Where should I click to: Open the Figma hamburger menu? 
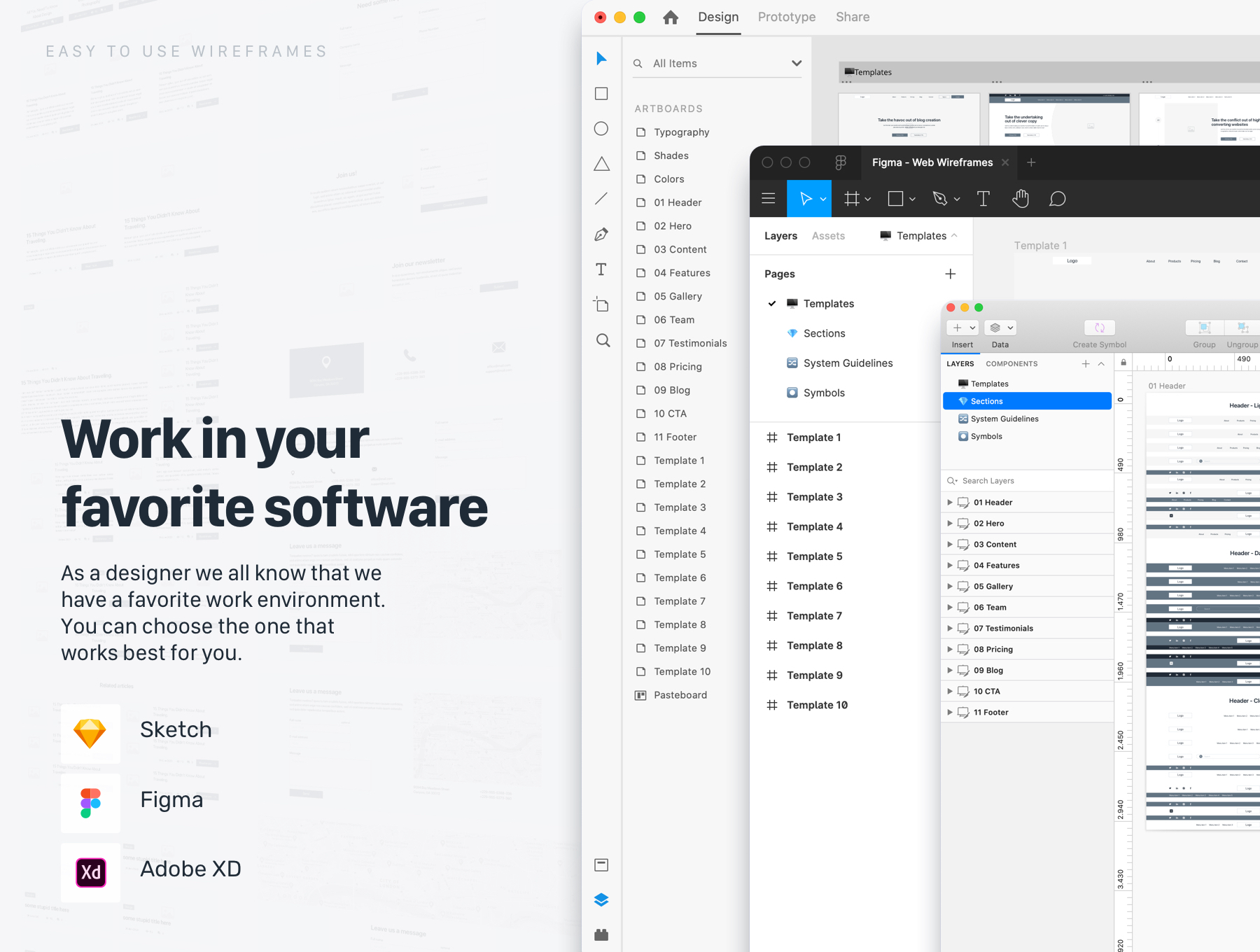(768, 199)
